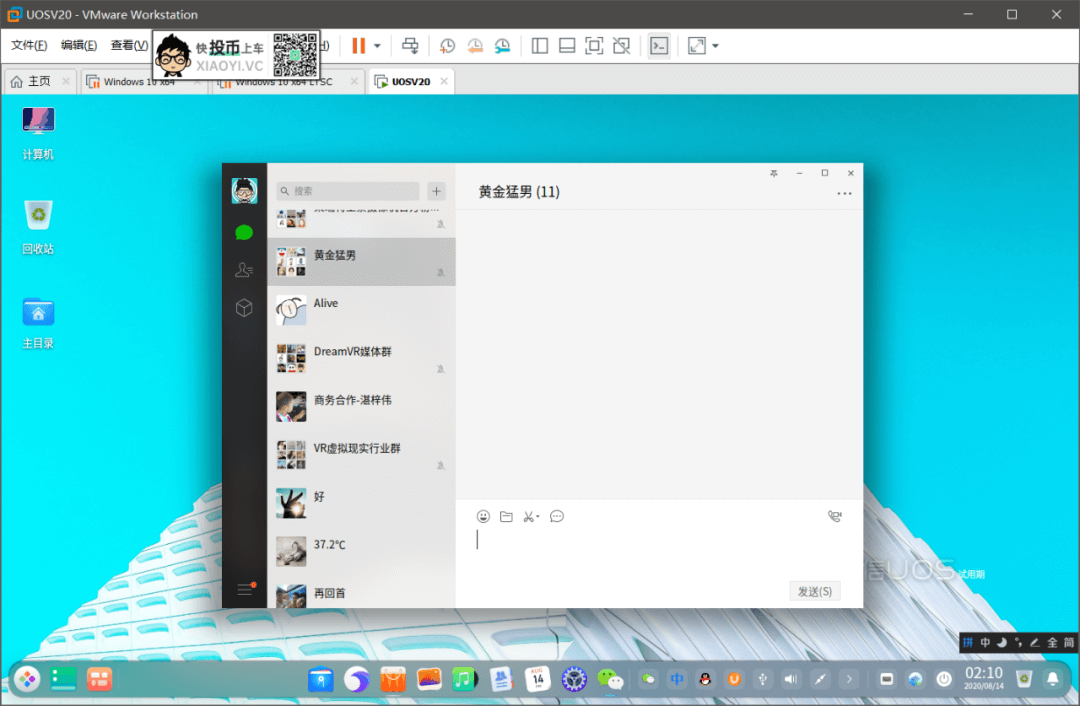Open the 黄金猛男 chat

click(x=362, y=262)
